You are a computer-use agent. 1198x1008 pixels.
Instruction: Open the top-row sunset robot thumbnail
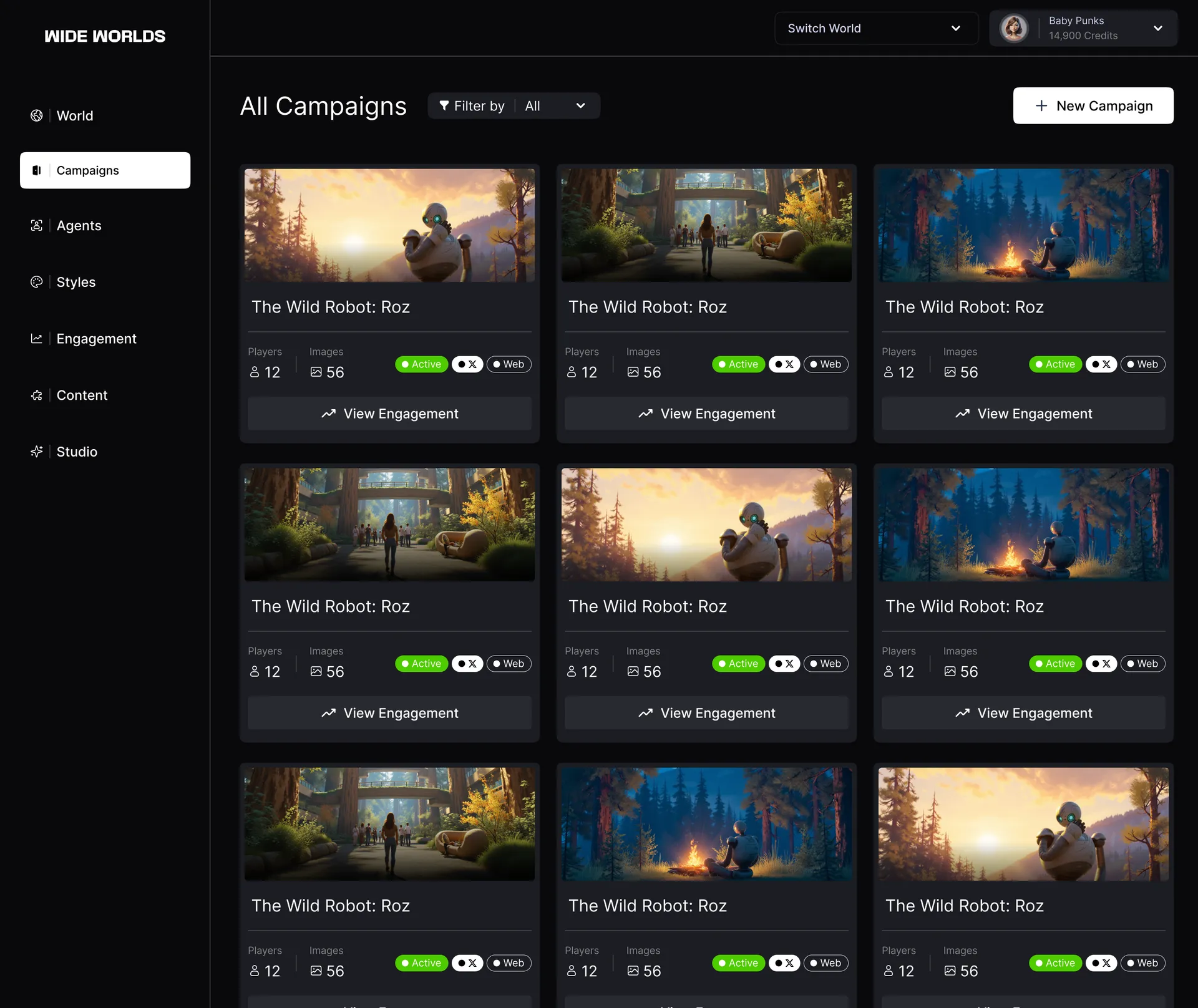coord(389,225)
